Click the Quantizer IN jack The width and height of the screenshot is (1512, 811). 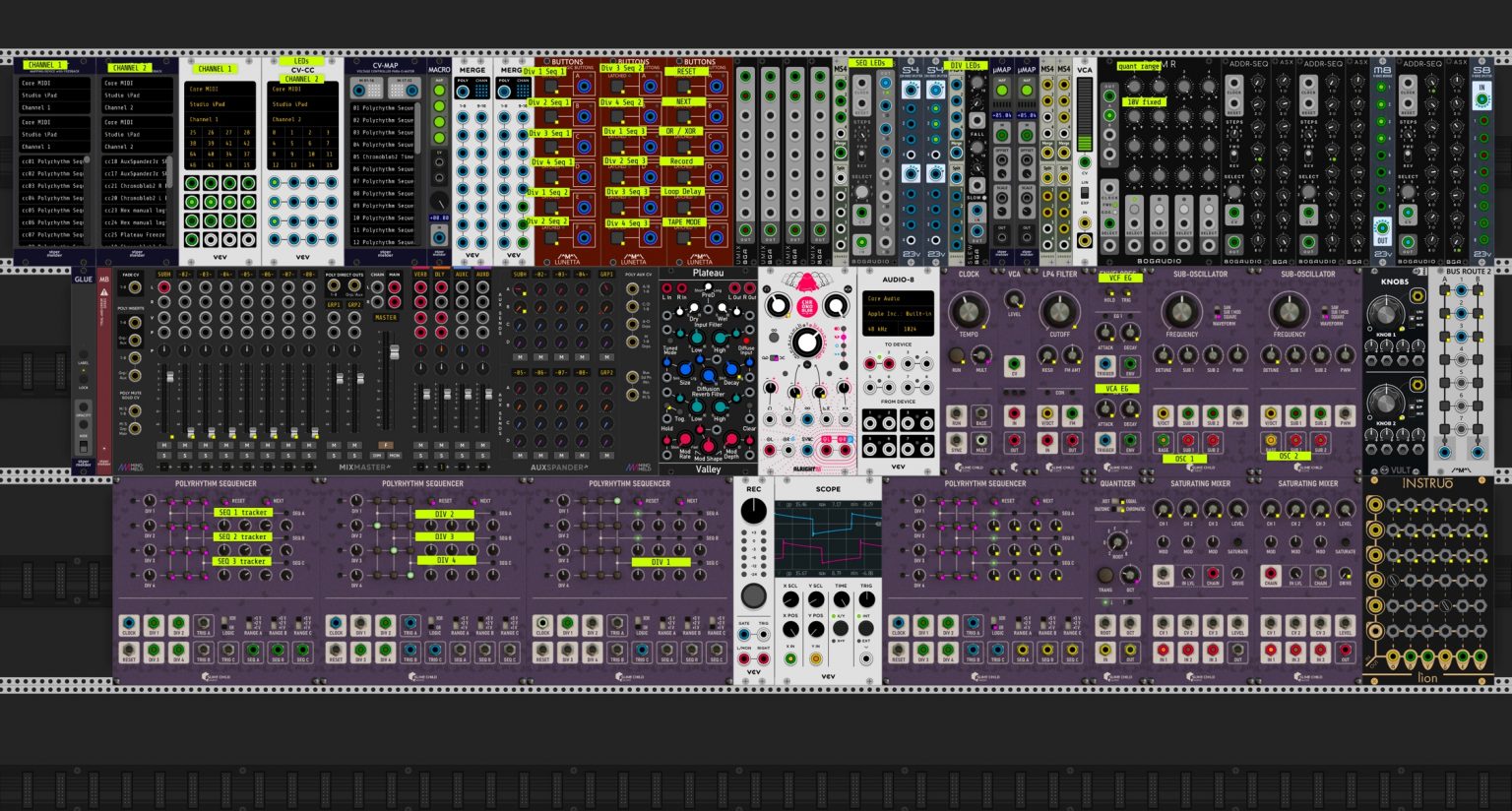pyautogui.click(x=1105, y=651)
